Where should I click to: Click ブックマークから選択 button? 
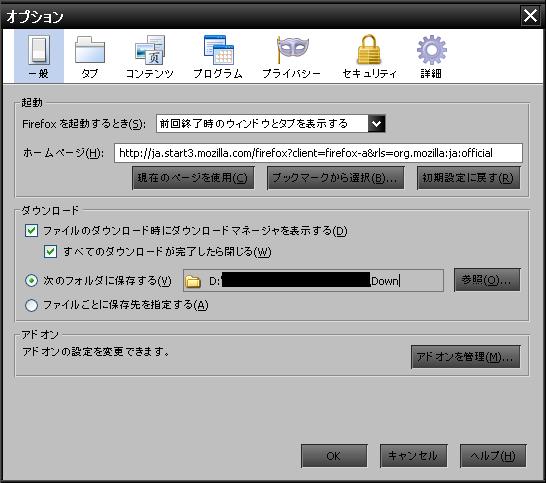(x=335, y=178)
